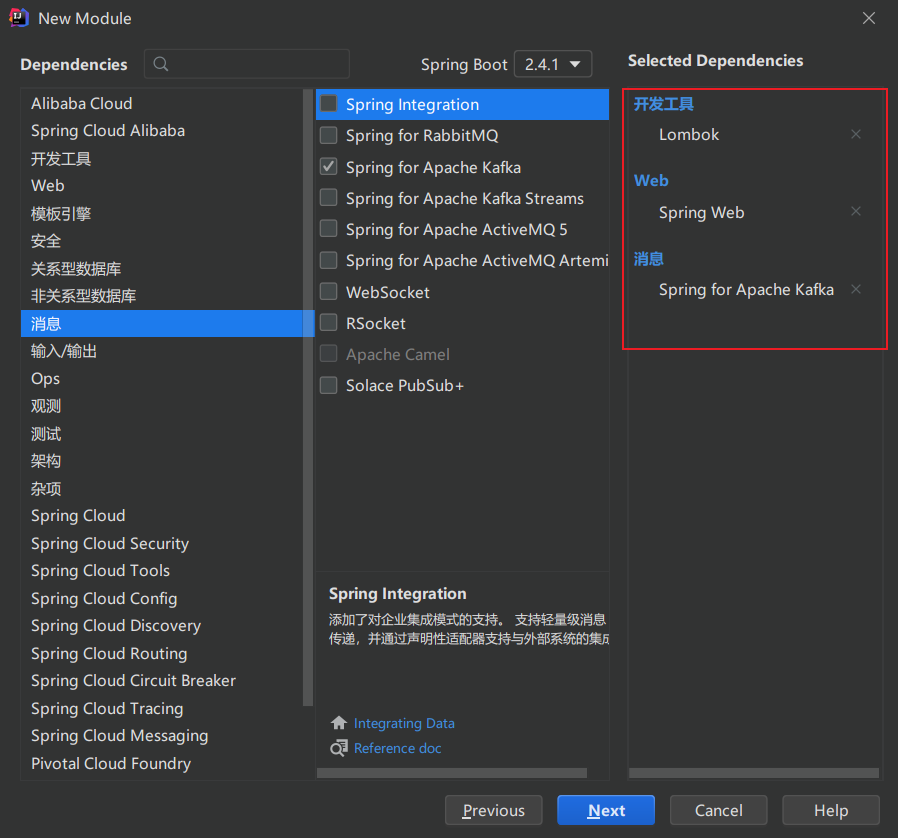Select the 消息 category in left list
898x838 pixels.
(162, 324)
